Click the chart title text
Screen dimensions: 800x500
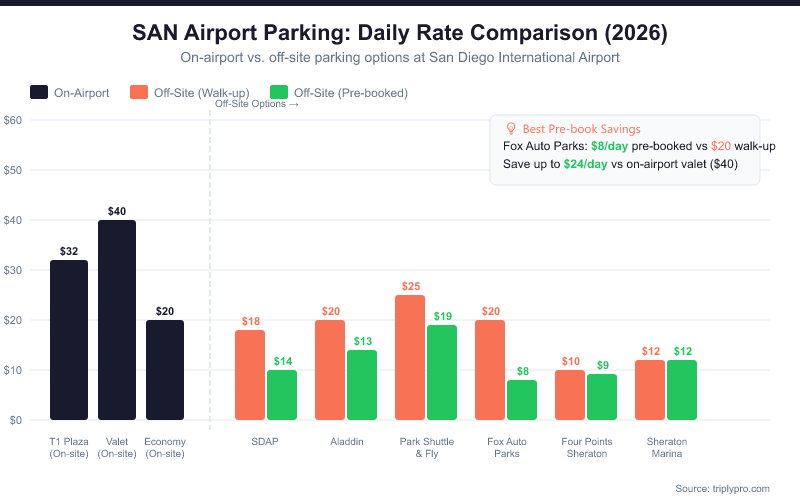click(400, 33)
